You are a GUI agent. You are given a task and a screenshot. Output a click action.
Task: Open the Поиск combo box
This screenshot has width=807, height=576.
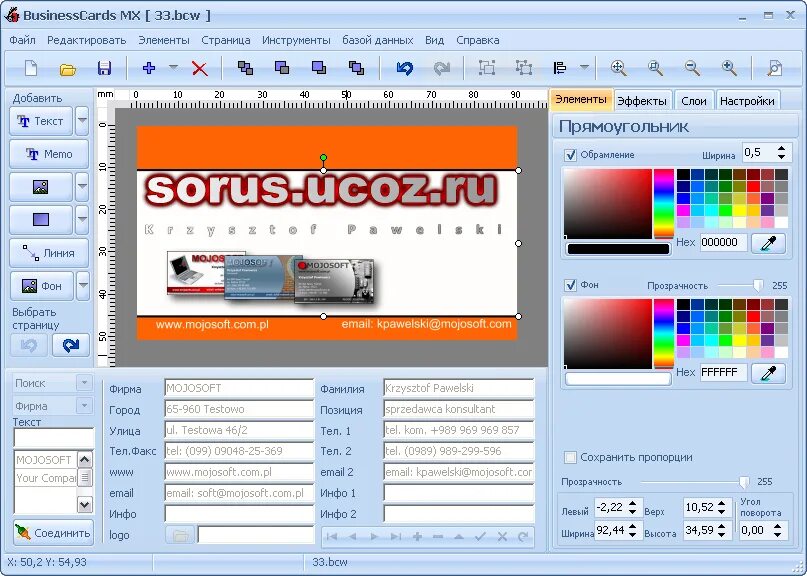pyautogui.click(x=52, y=383)
